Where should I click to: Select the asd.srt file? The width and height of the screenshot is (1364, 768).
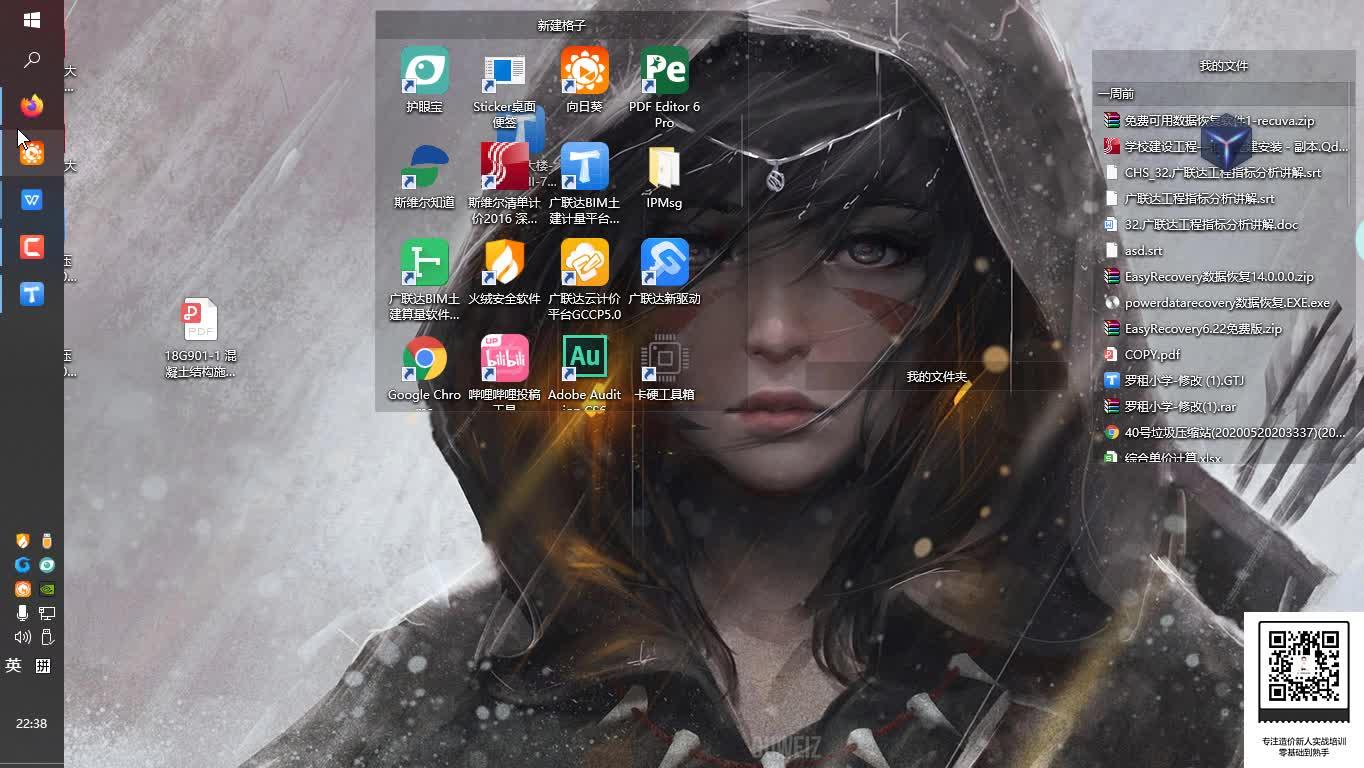tap(1133, 251)
